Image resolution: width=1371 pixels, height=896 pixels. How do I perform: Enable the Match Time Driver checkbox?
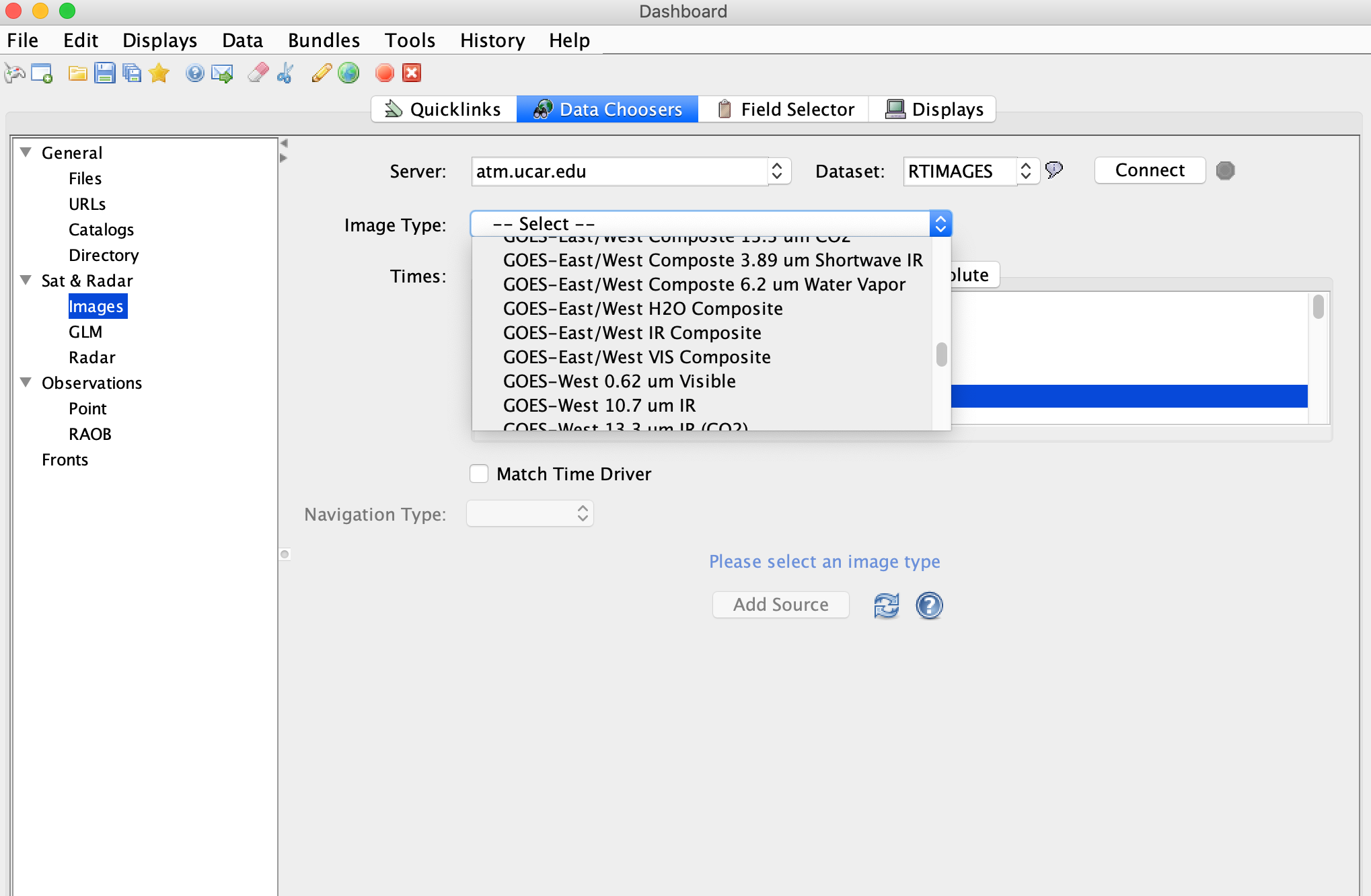(479, 474)
